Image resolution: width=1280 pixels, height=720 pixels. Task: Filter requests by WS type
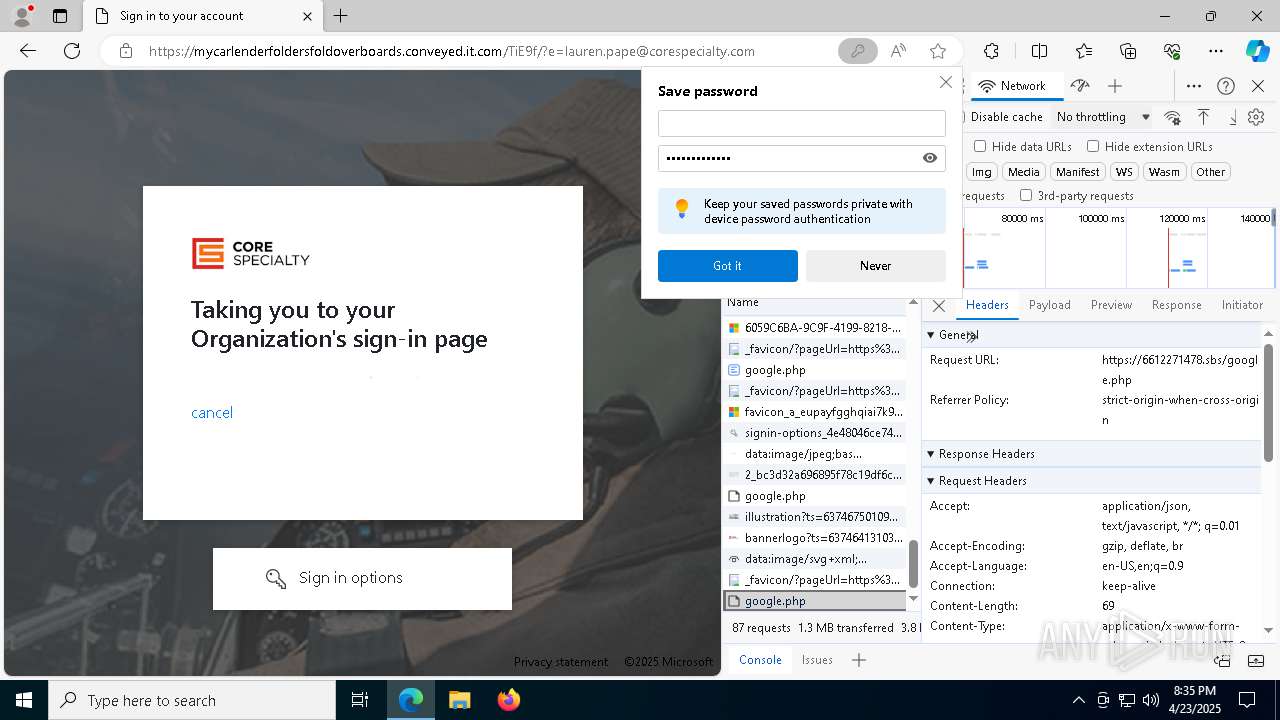tap(1124, 172)
